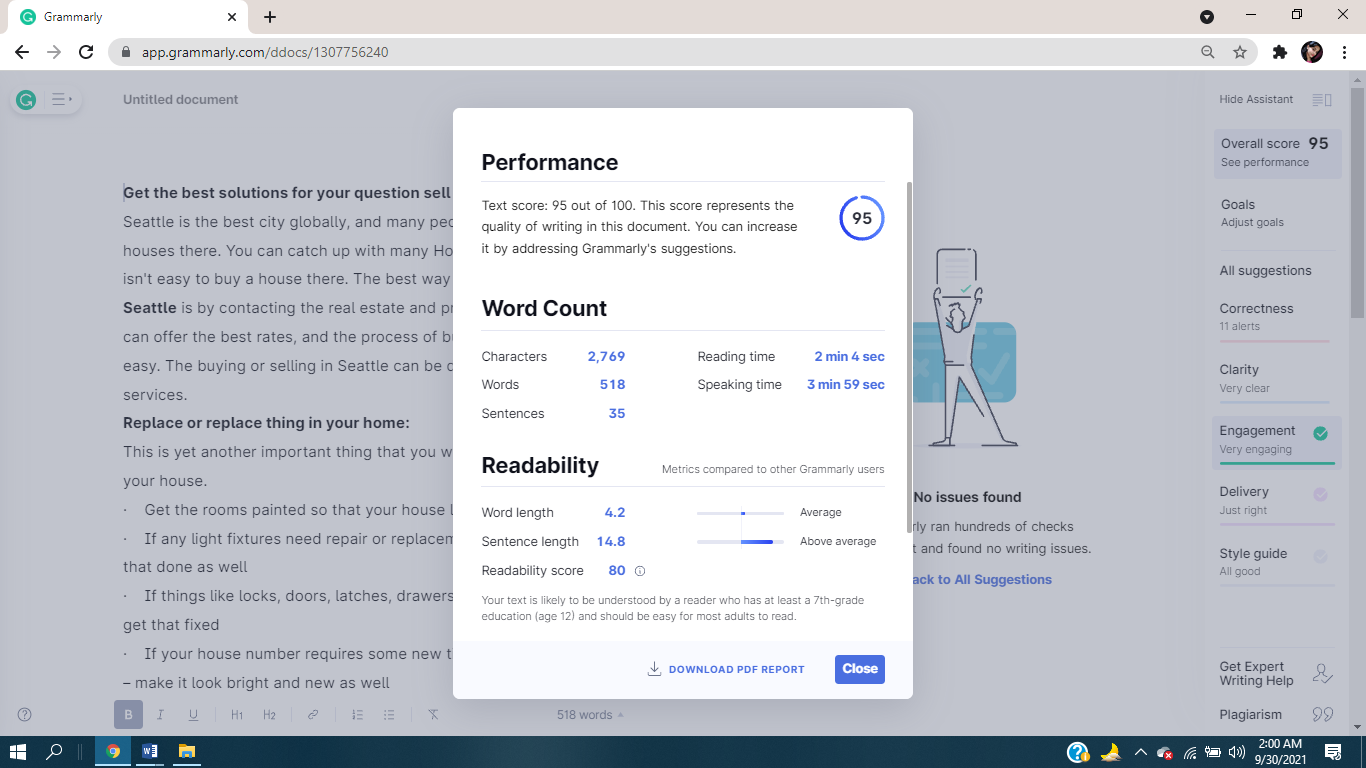
Task: Open the Grammarly home logo icon
Action: (x=27, y=99)
